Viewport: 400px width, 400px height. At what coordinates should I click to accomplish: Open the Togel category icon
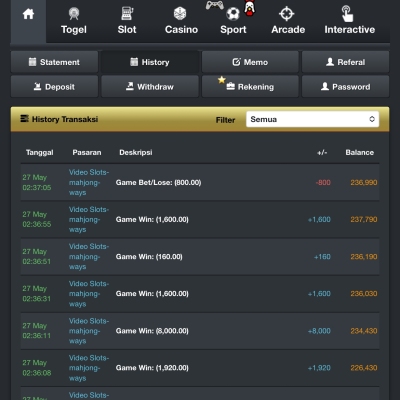(74, 14)
